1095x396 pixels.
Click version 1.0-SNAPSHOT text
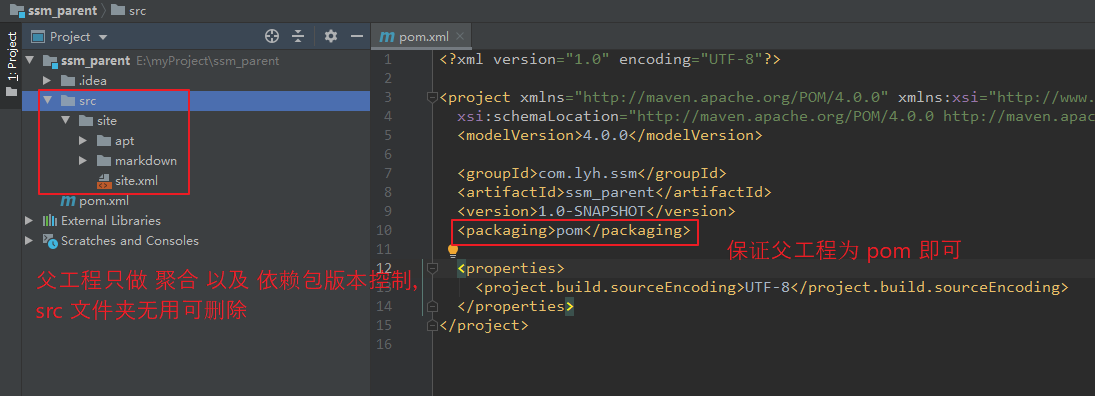pos(596,211)
